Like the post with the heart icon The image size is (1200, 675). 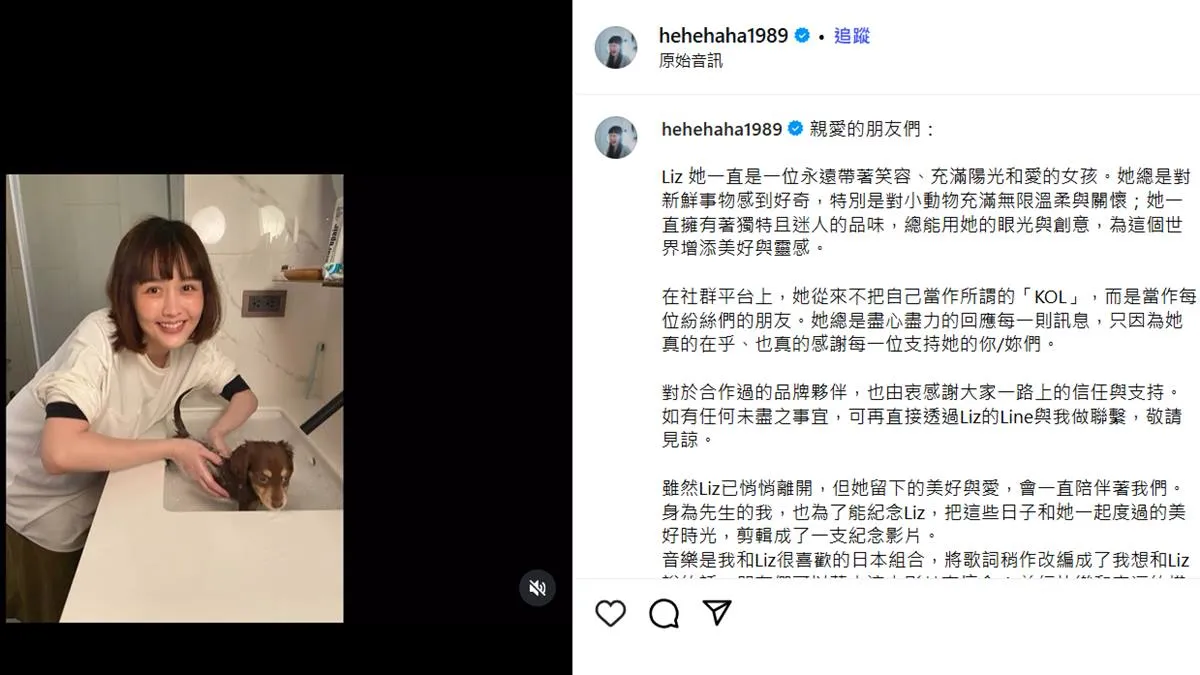coord(610,613)
